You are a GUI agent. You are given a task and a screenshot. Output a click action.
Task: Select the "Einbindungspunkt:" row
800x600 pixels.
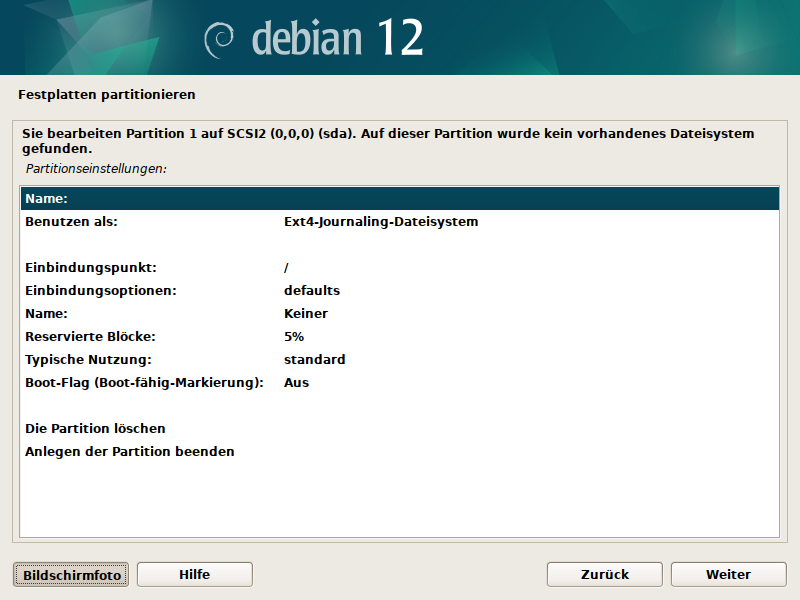(x=91, y=267)
